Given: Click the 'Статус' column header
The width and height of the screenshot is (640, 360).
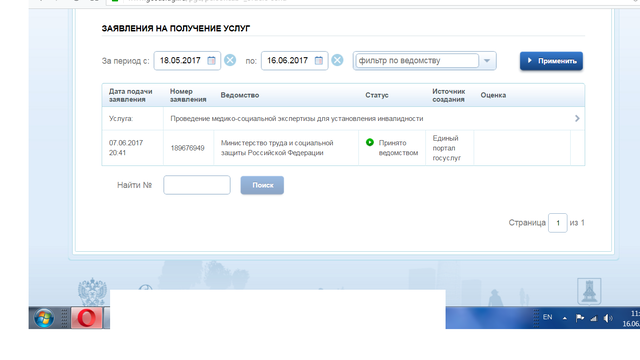Looking at the screenshot, I should (377, 95).
